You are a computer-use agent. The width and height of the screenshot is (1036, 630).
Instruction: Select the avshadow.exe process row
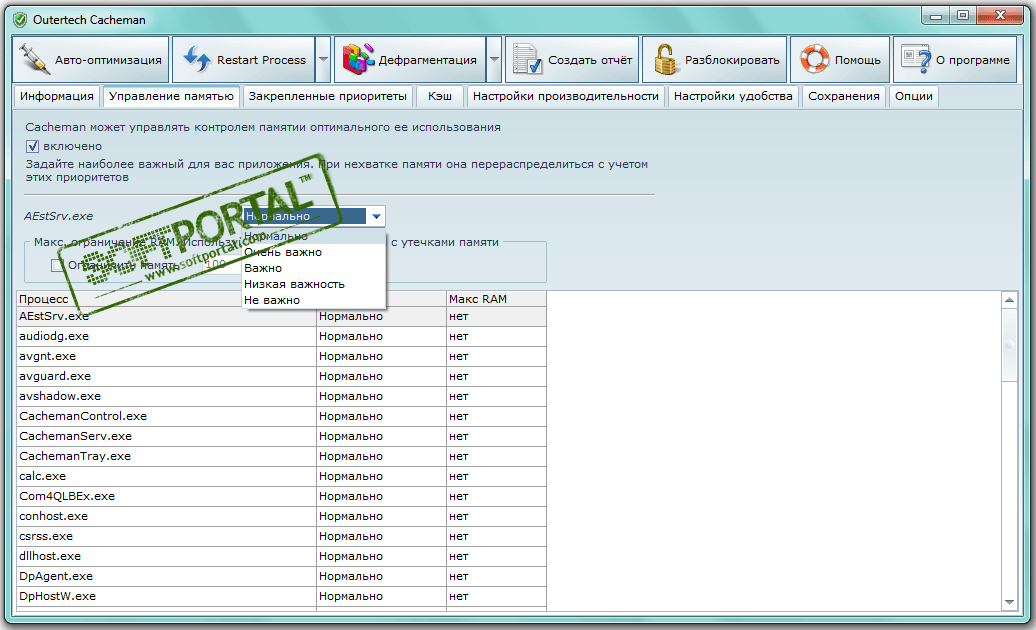click(281, 396)
